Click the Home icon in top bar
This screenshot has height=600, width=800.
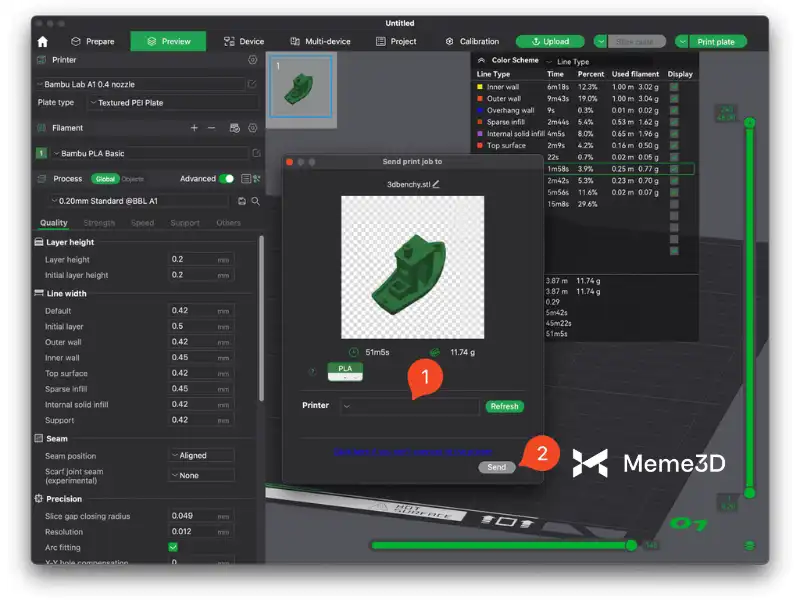click(42, 42)
